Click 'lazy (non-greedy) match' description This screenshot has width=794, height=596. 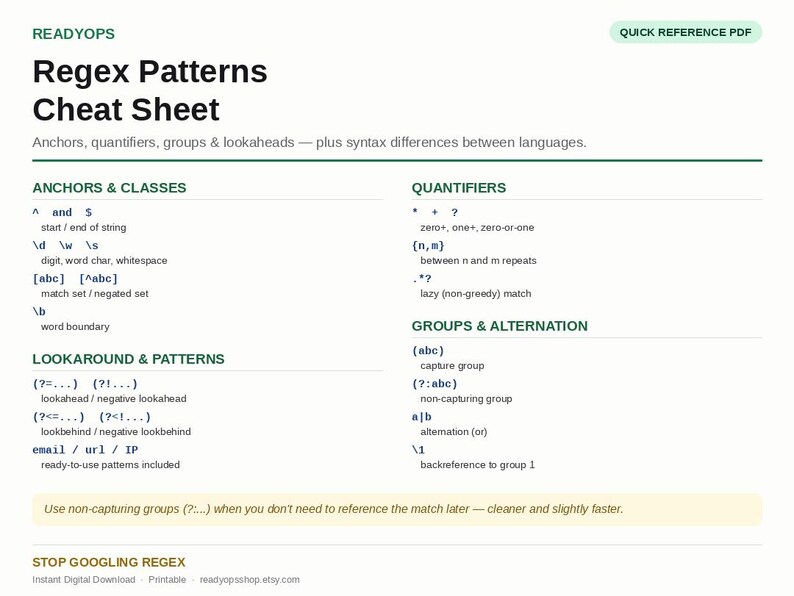click(x=475, y=294)
